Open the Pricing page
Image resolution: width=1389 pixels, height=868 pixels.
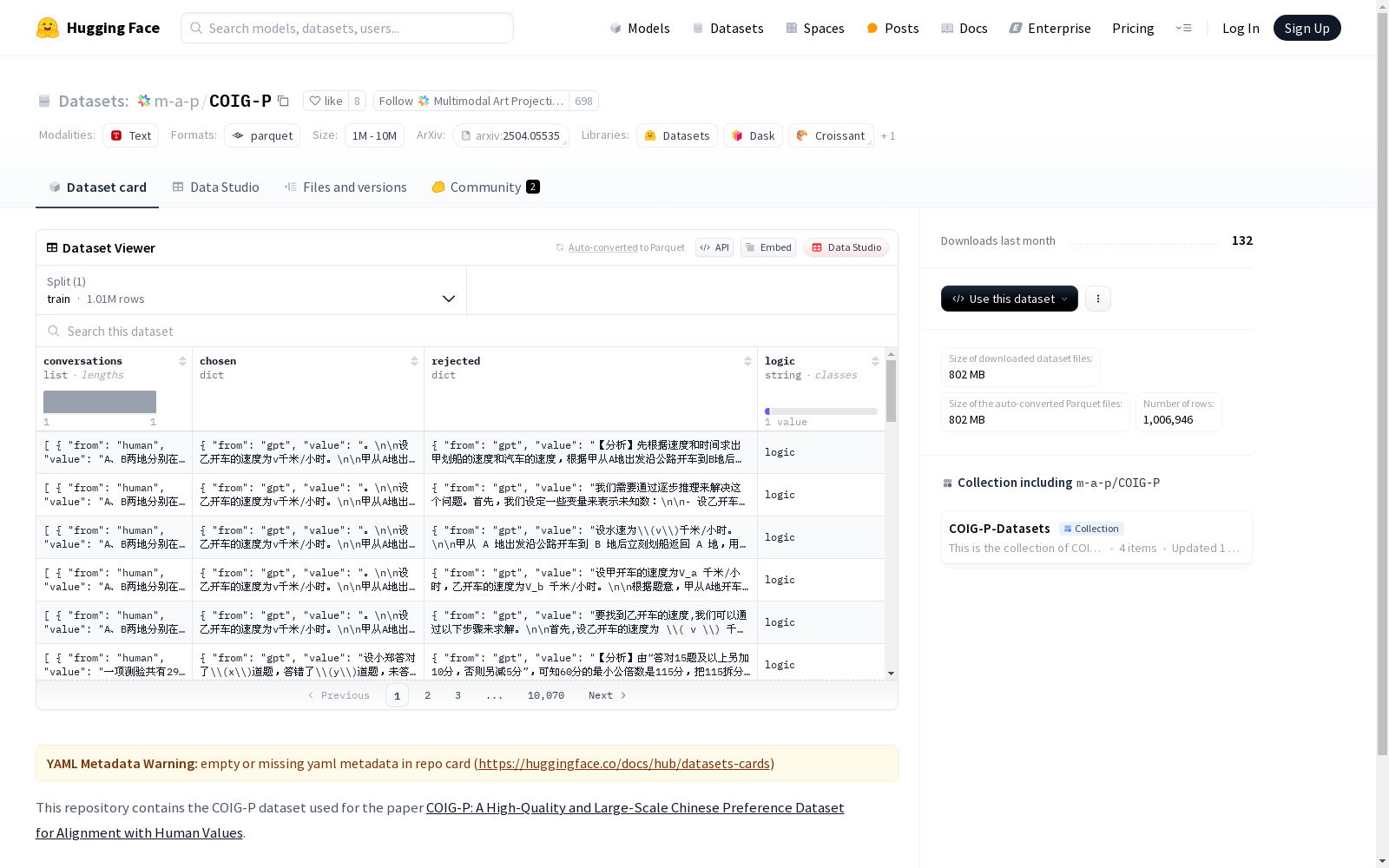click(x=1133, y=28)
